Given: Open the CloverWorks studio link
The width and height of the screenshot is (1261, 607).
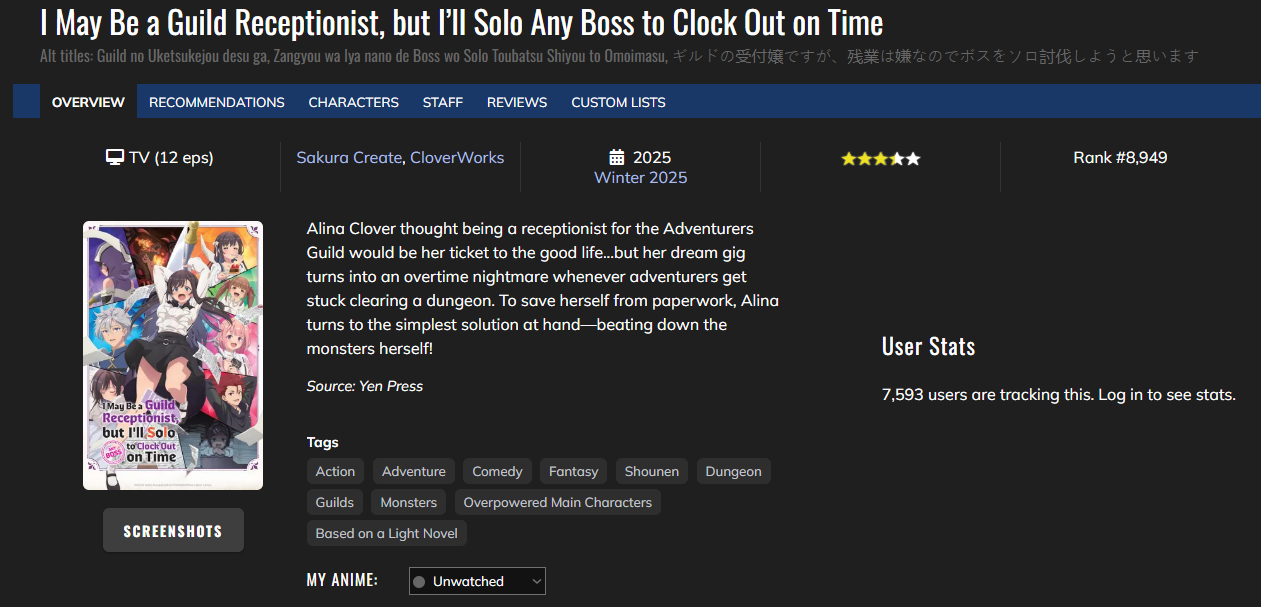Looking at the screenshot, I should 457,158.
